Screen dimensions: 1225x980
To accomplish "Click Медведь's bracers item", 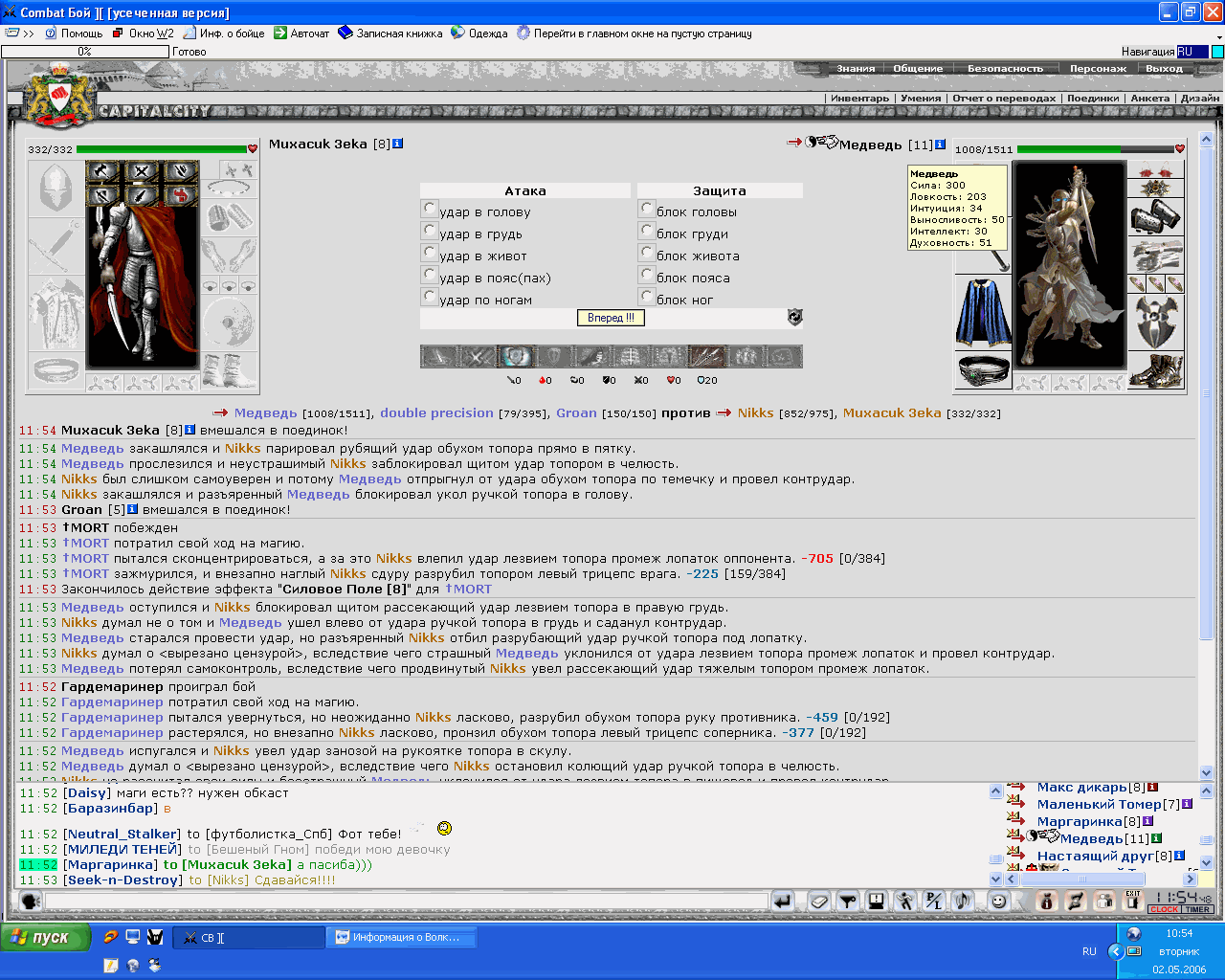I will tap(1156, 218).
